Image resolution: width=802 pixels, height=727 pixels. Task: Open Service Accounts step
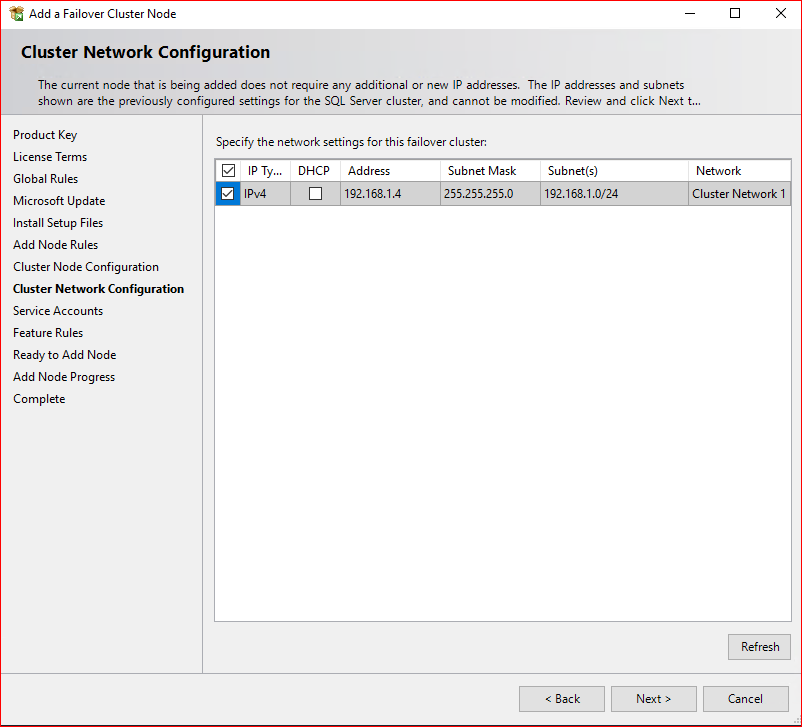click(58, 311)
